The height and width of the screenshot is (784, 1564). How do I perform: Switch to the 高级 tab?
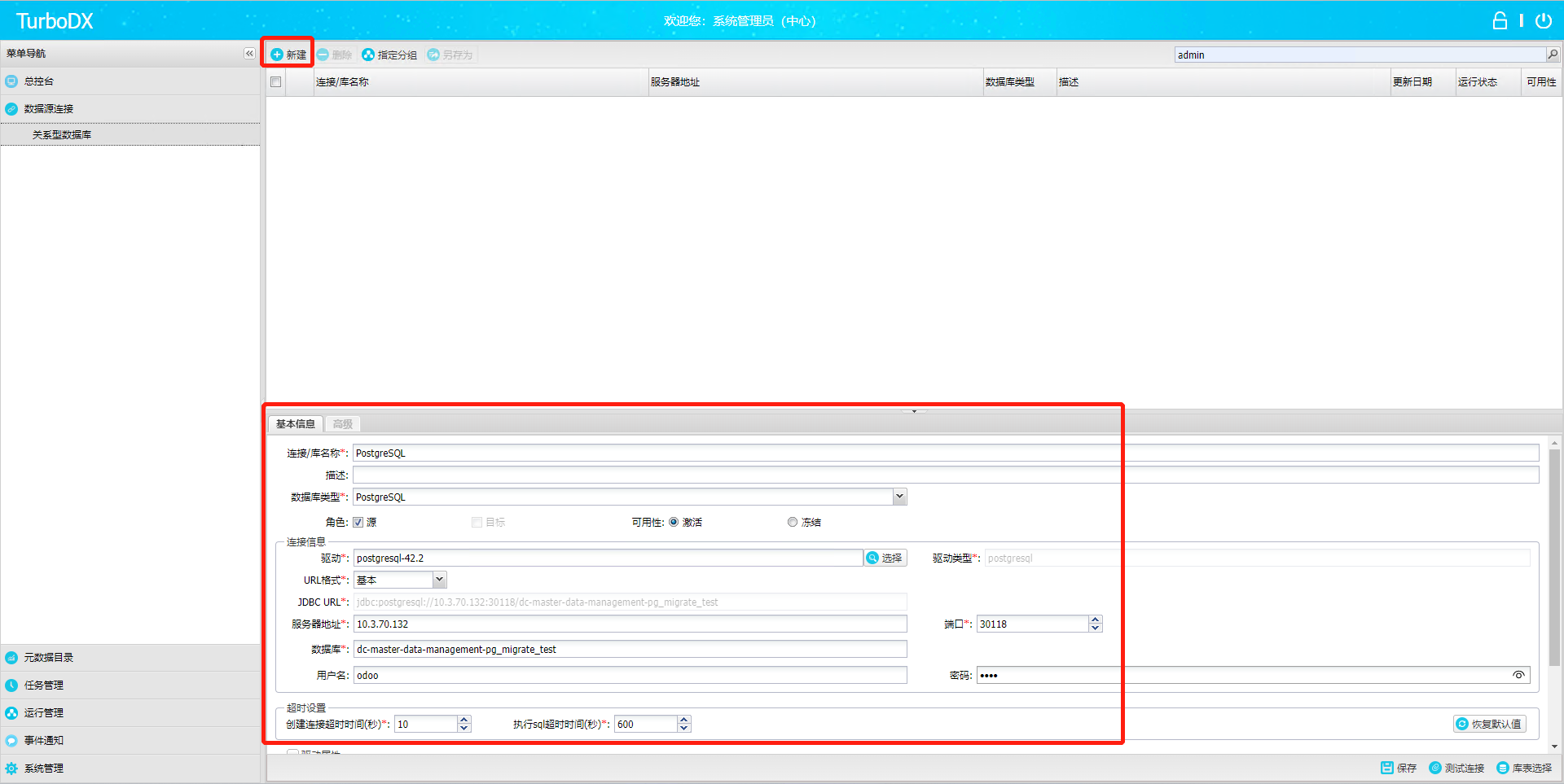[343, 424]
